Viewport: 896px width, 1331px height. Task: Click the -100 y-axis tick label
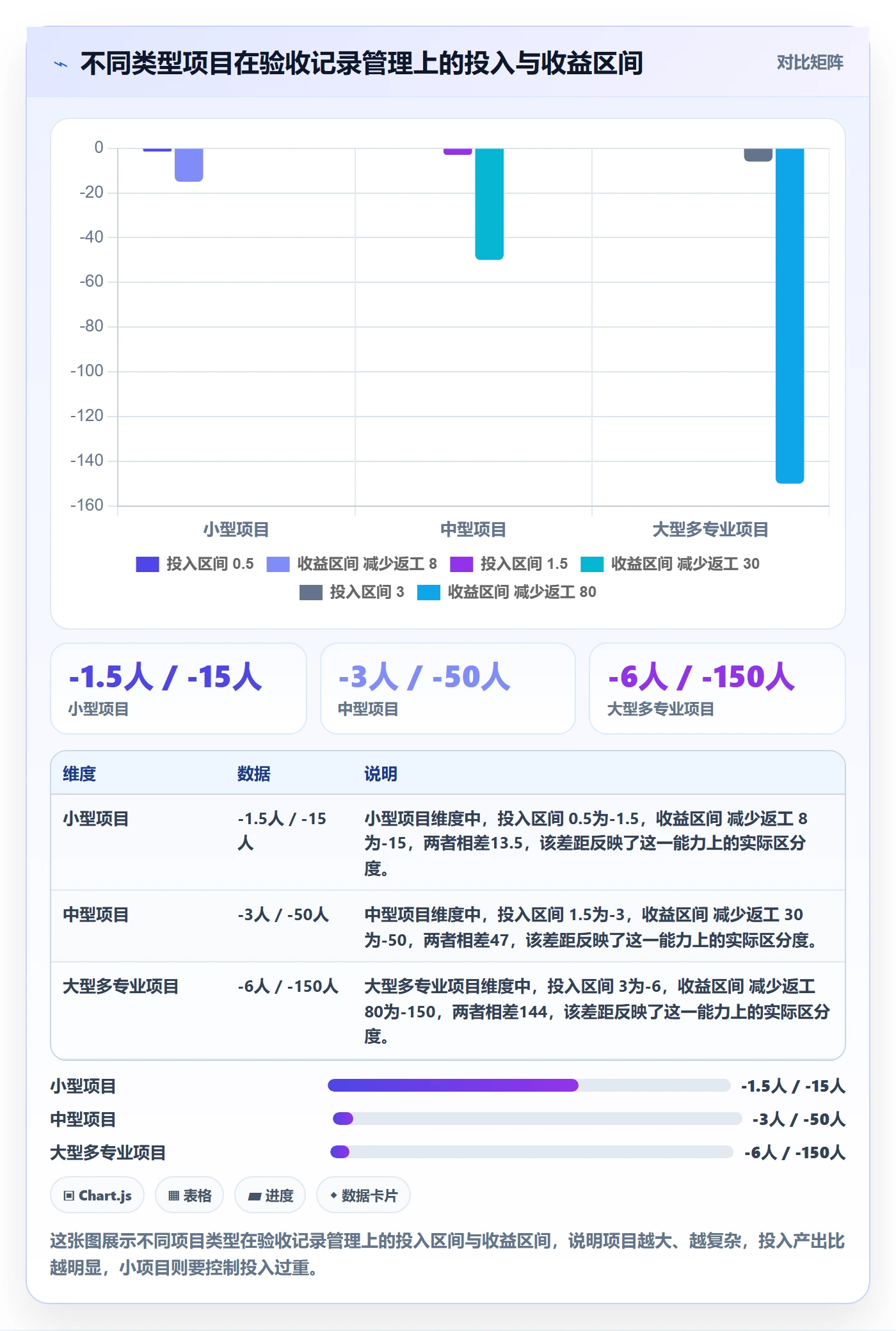click(x=87, y=371)
